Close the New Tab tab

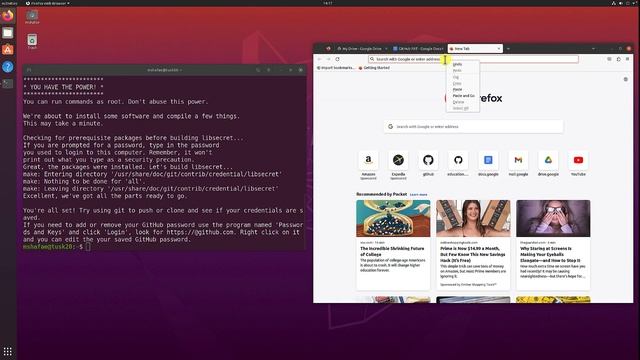pyautogui.click(x=499, y=49)
